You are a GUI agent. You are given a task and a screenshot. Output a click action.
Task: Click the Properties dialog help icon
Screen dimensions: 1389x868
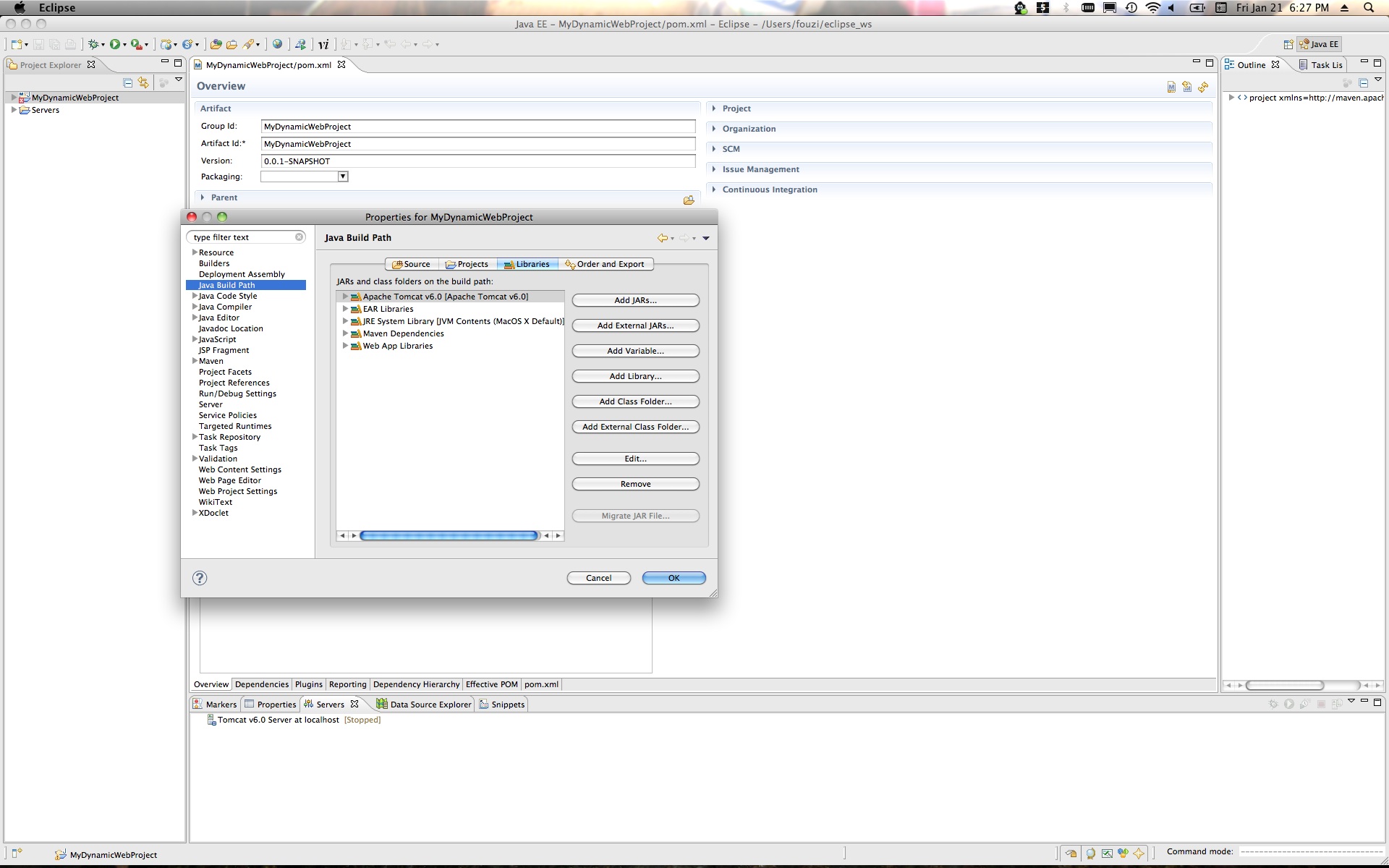[200, 578]
